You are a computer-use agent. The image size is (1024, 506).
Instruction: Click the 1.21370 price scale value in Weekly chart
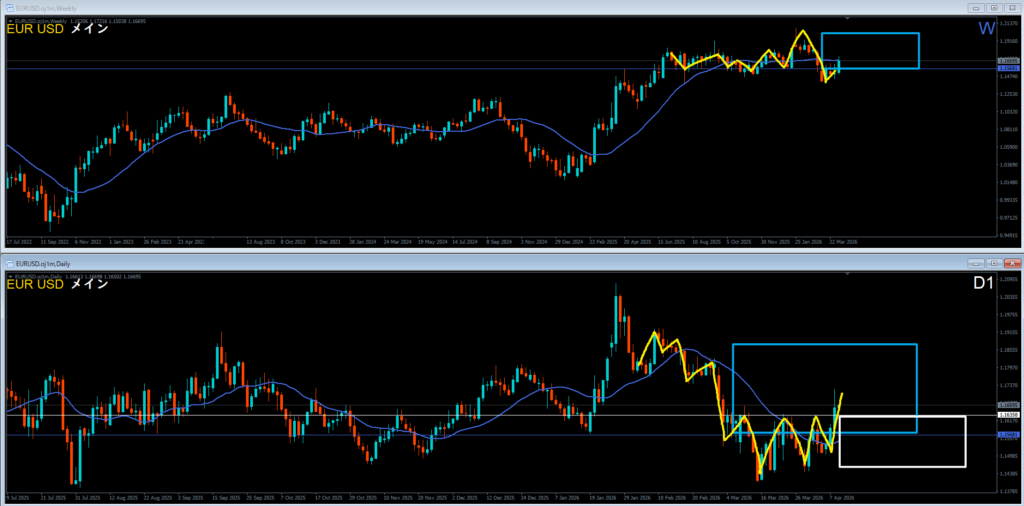click(1008, 24)
